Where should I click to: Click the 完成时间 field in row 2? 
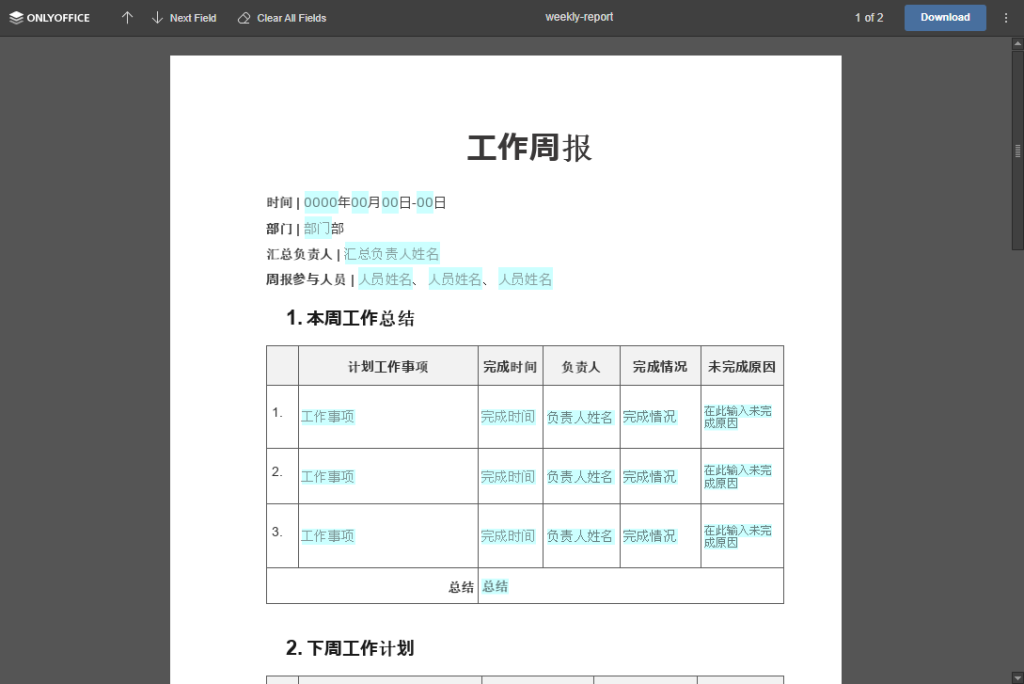point(509,476)
